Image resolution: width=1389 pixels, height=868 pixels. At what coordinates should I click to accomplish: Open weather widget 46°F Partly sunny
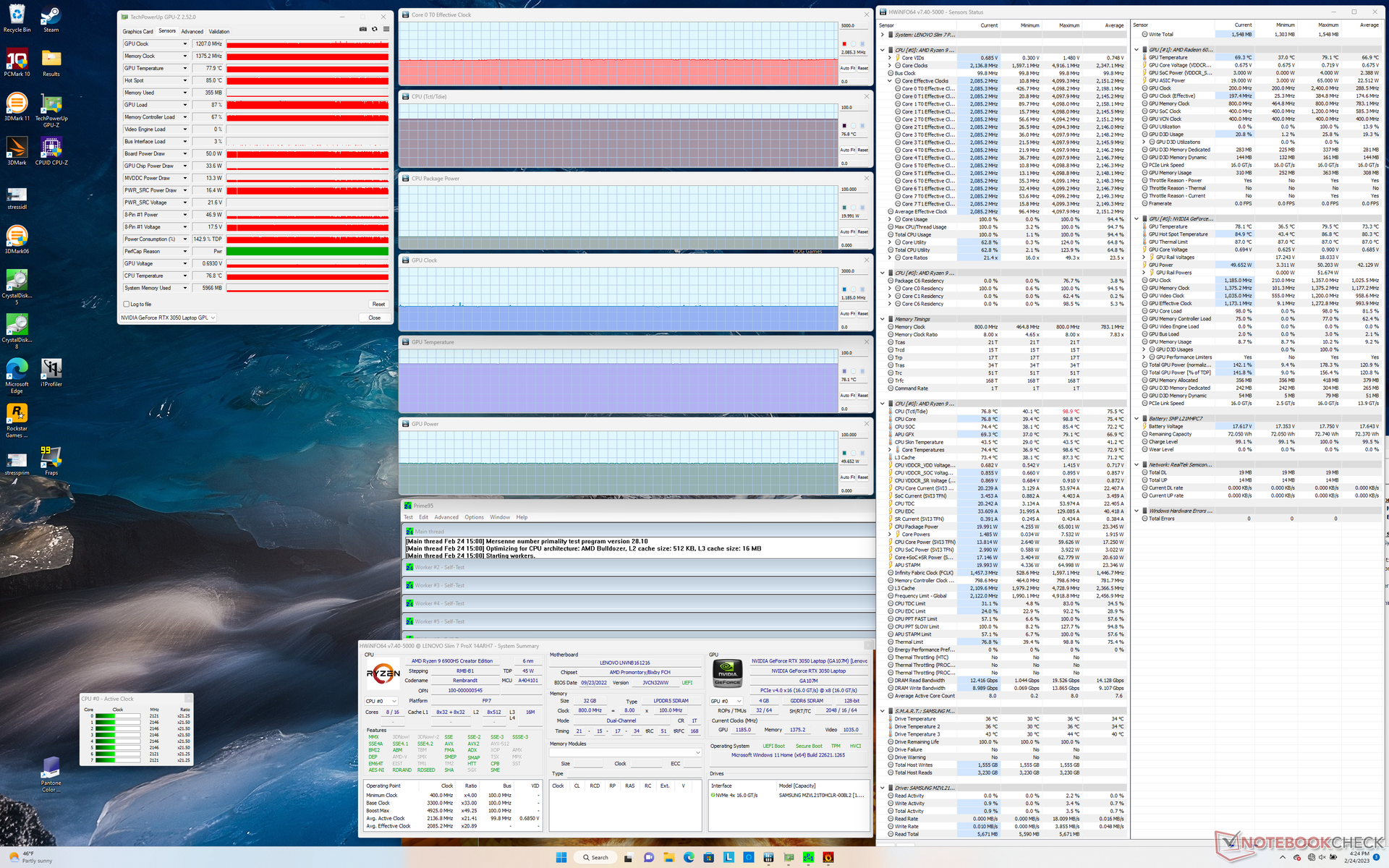(30, 857)
